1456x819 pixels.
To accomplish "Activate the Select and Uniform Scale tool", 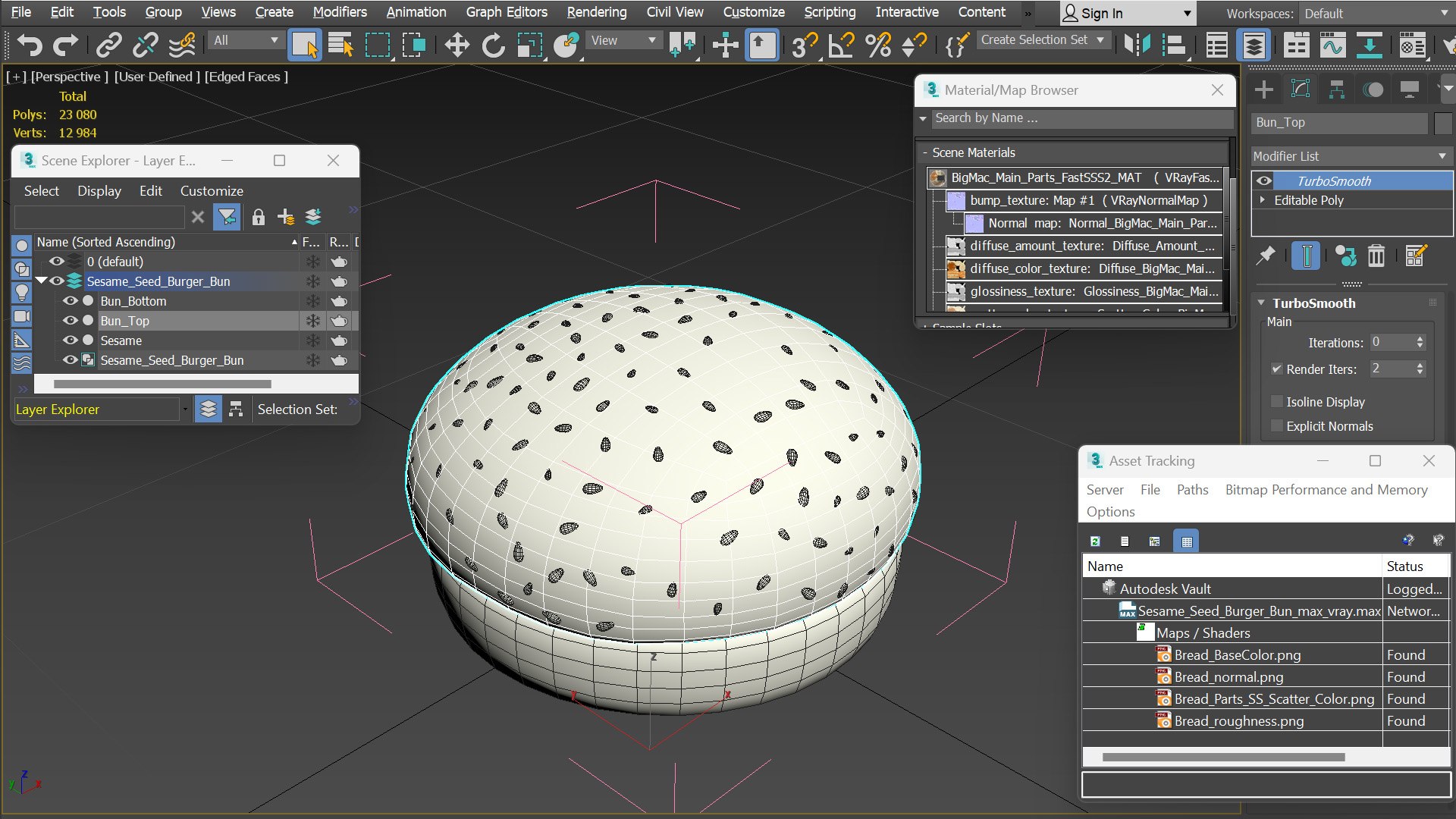I will 530,45.
